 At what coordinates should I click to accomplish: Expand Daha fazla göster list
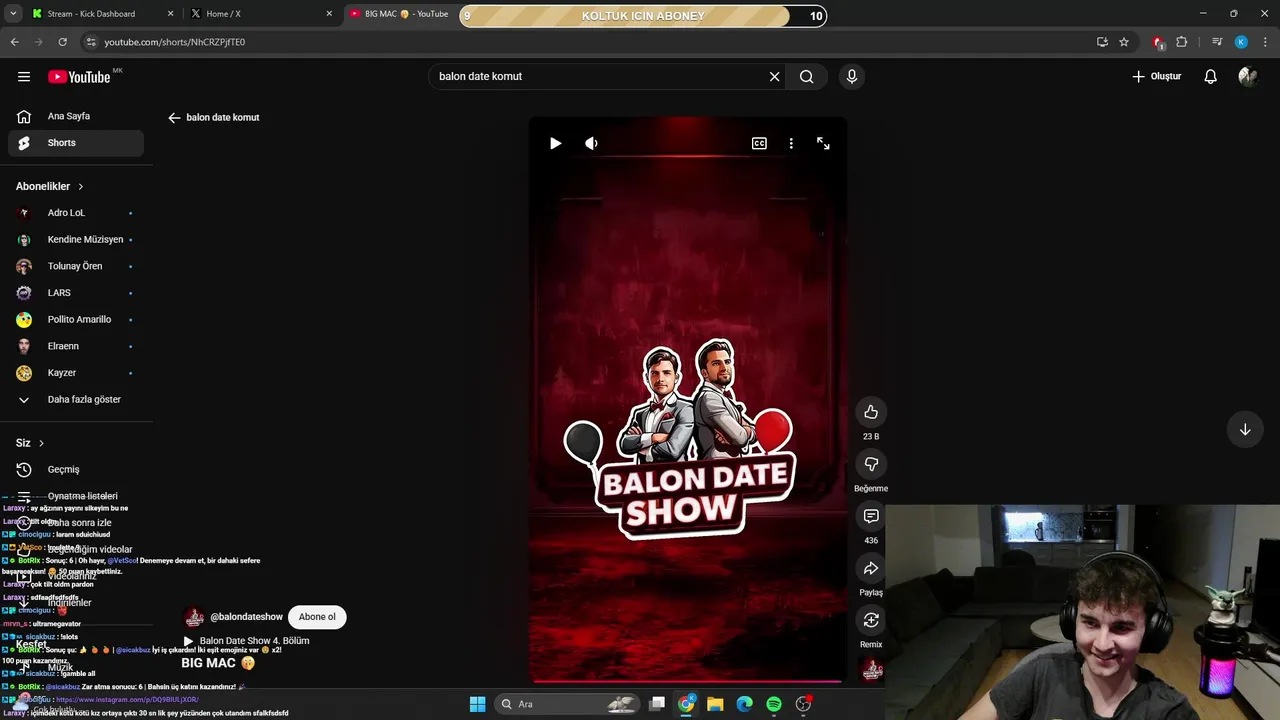(x=76, y=400)
